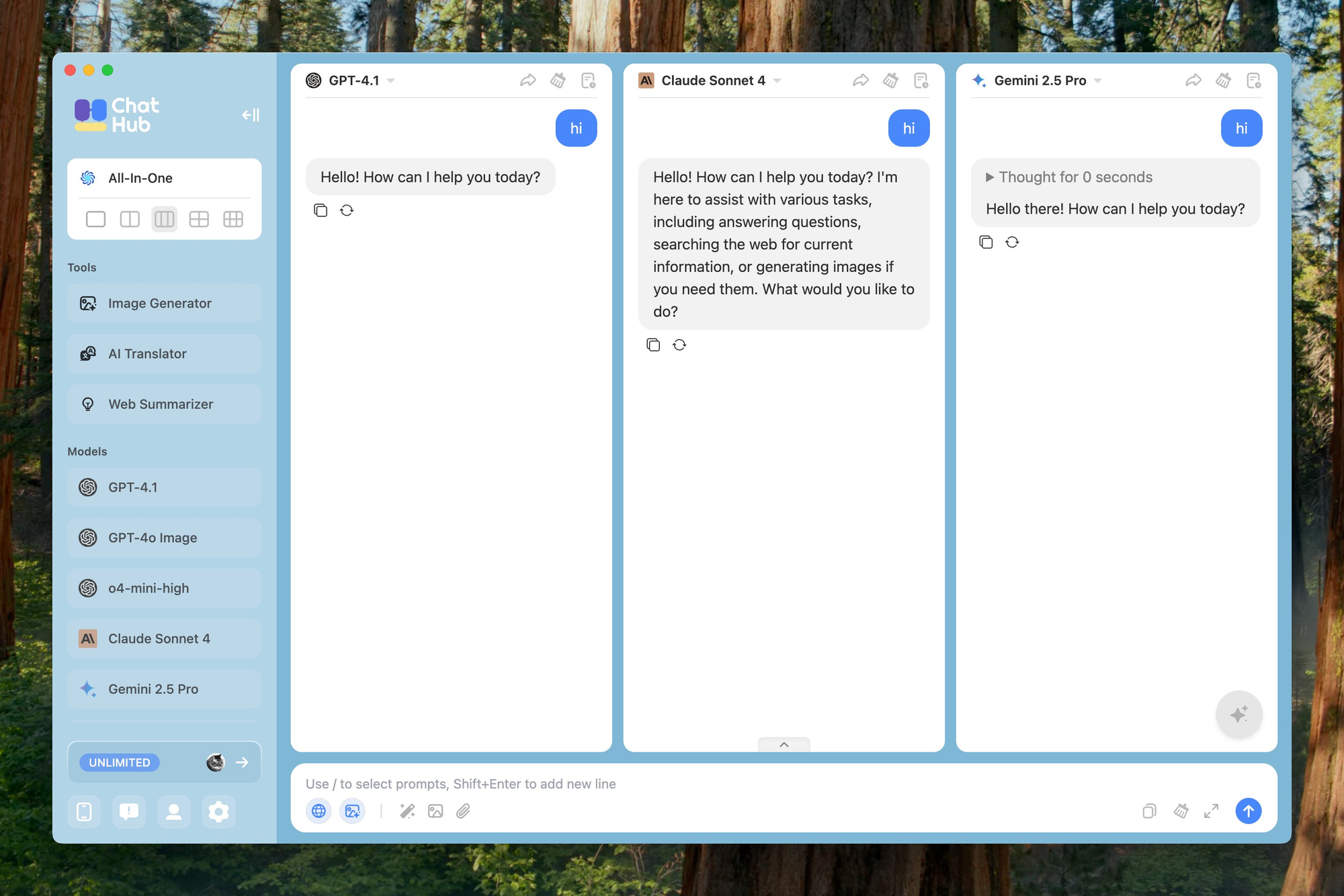Open the magic wand prompt tool
The image size is (1344, 896).
click(x=407, y=811)
